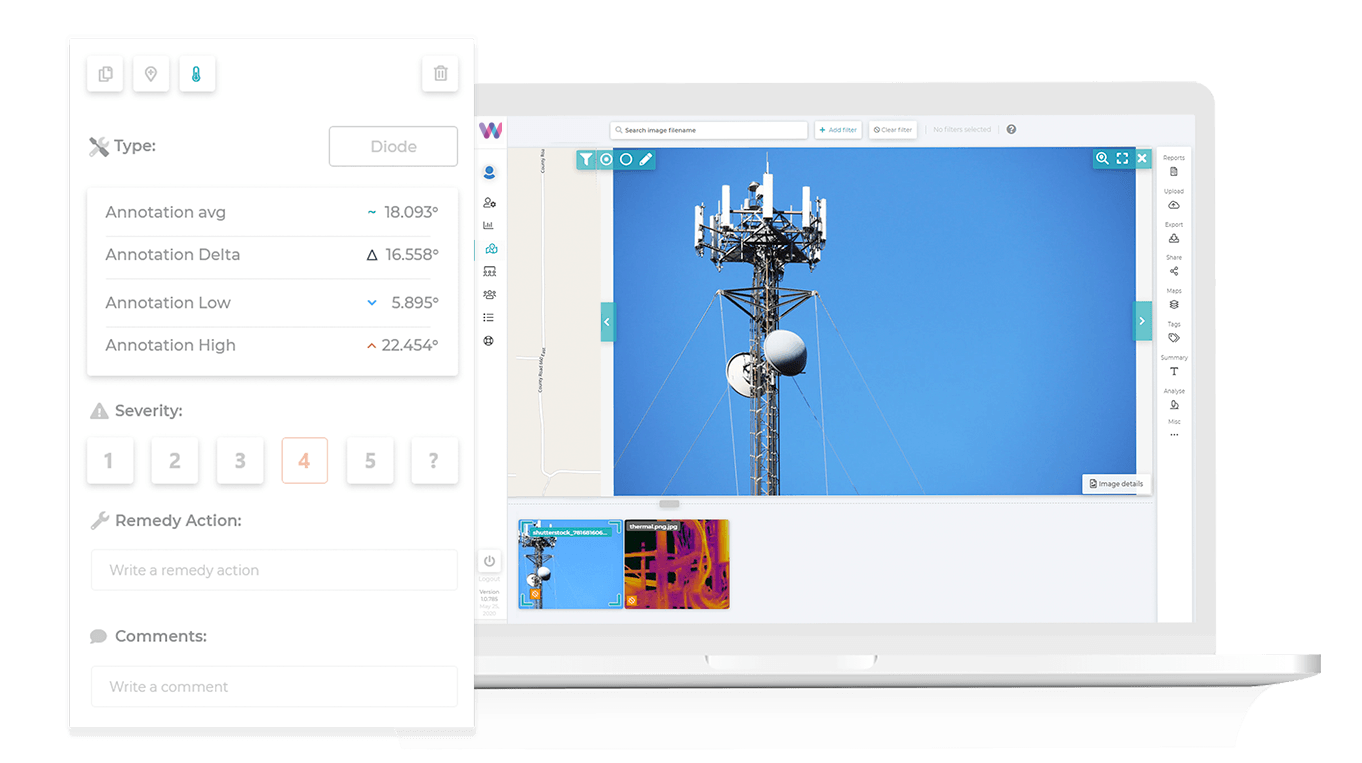Select the pencil draw tool

(646, 159)
